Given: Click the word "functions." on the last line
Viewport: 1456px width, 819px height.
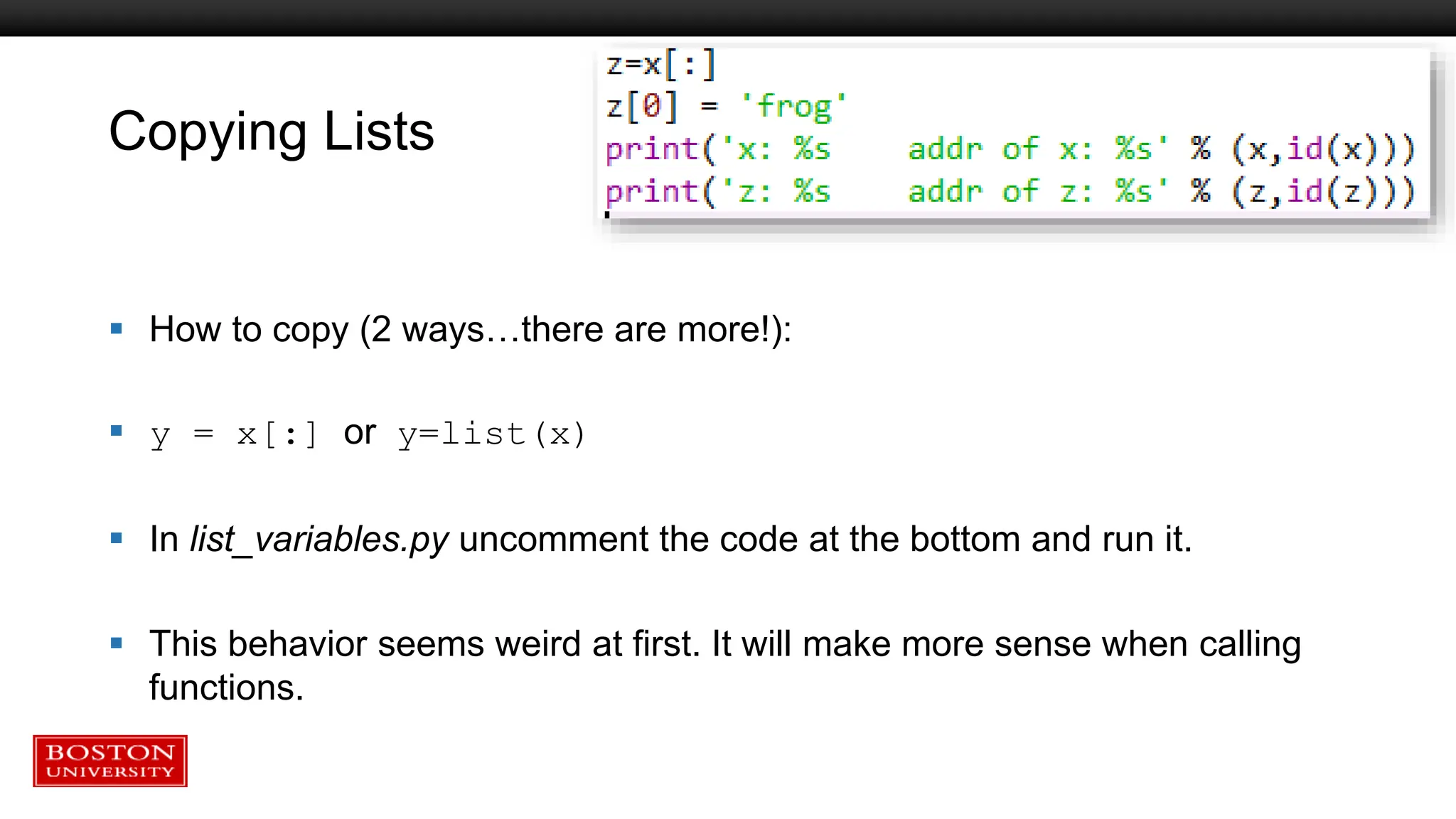Looking at the screenshot, I should coord(226,687).
